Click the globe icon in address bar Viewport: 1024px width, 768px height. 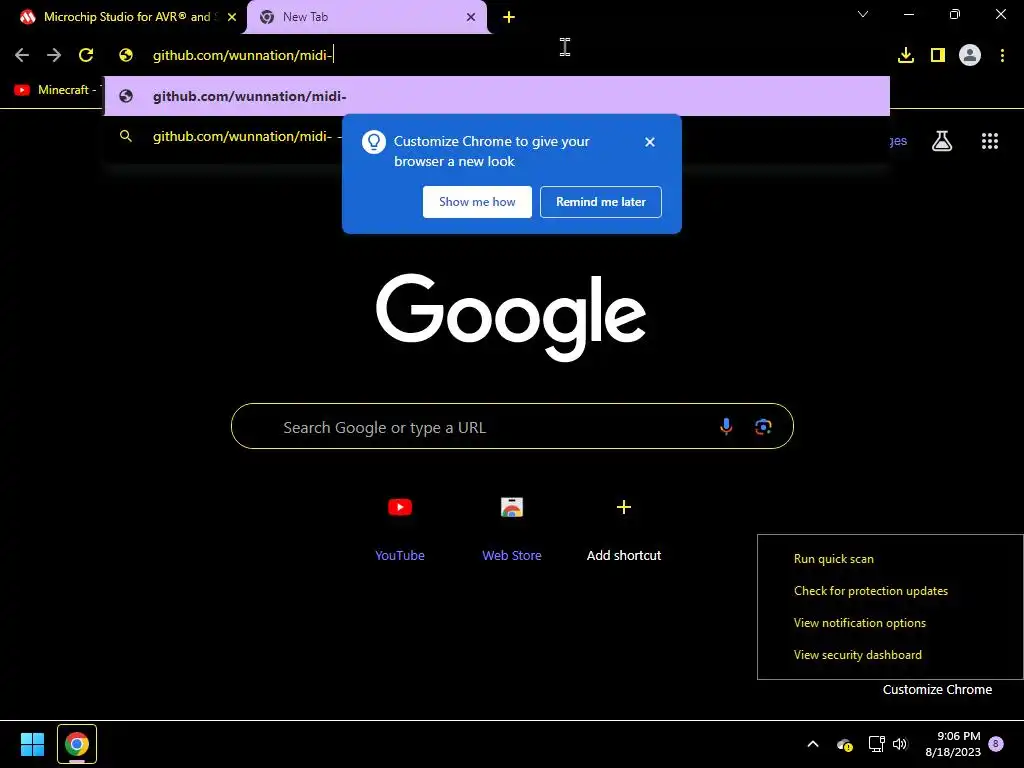coord(126,56)
